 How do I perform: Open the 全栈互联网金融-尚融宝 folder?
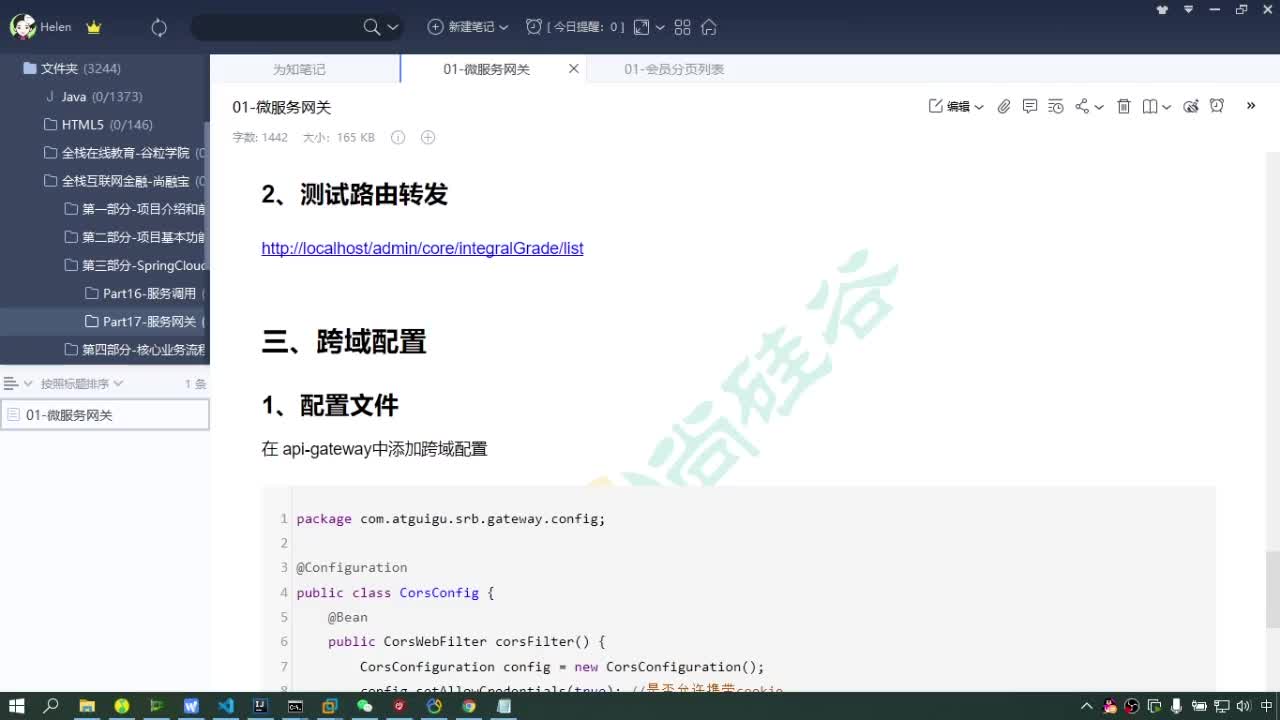click(125, 181)
